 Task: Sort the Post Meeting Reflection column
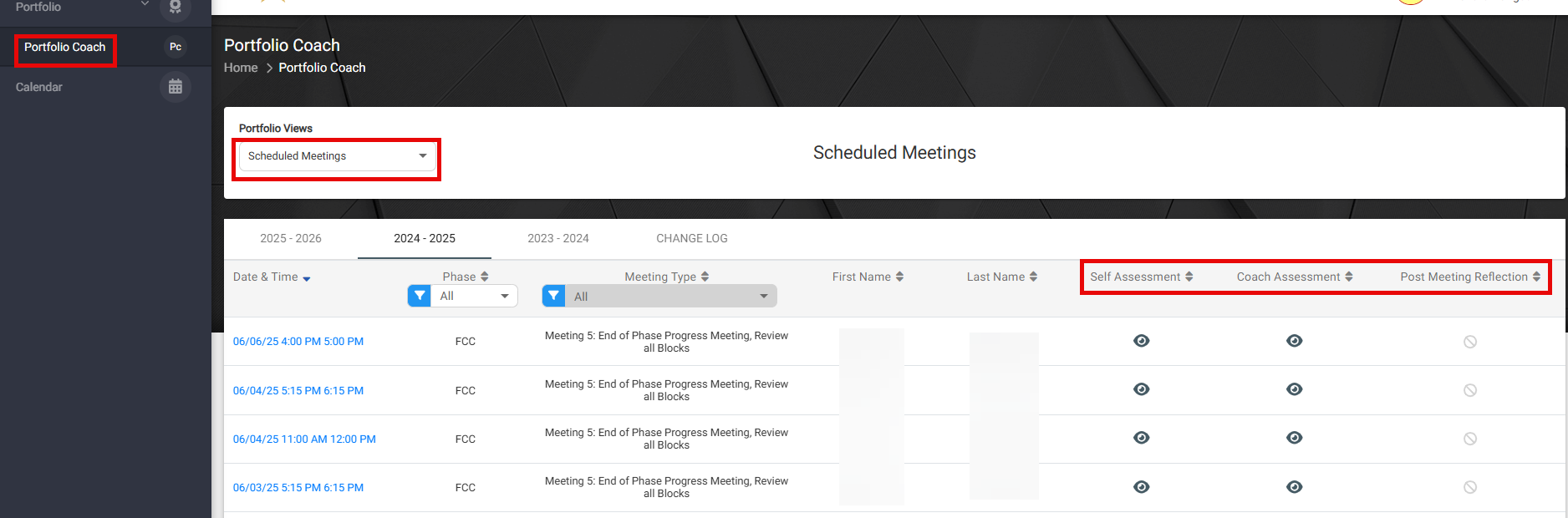(1536, 277)
